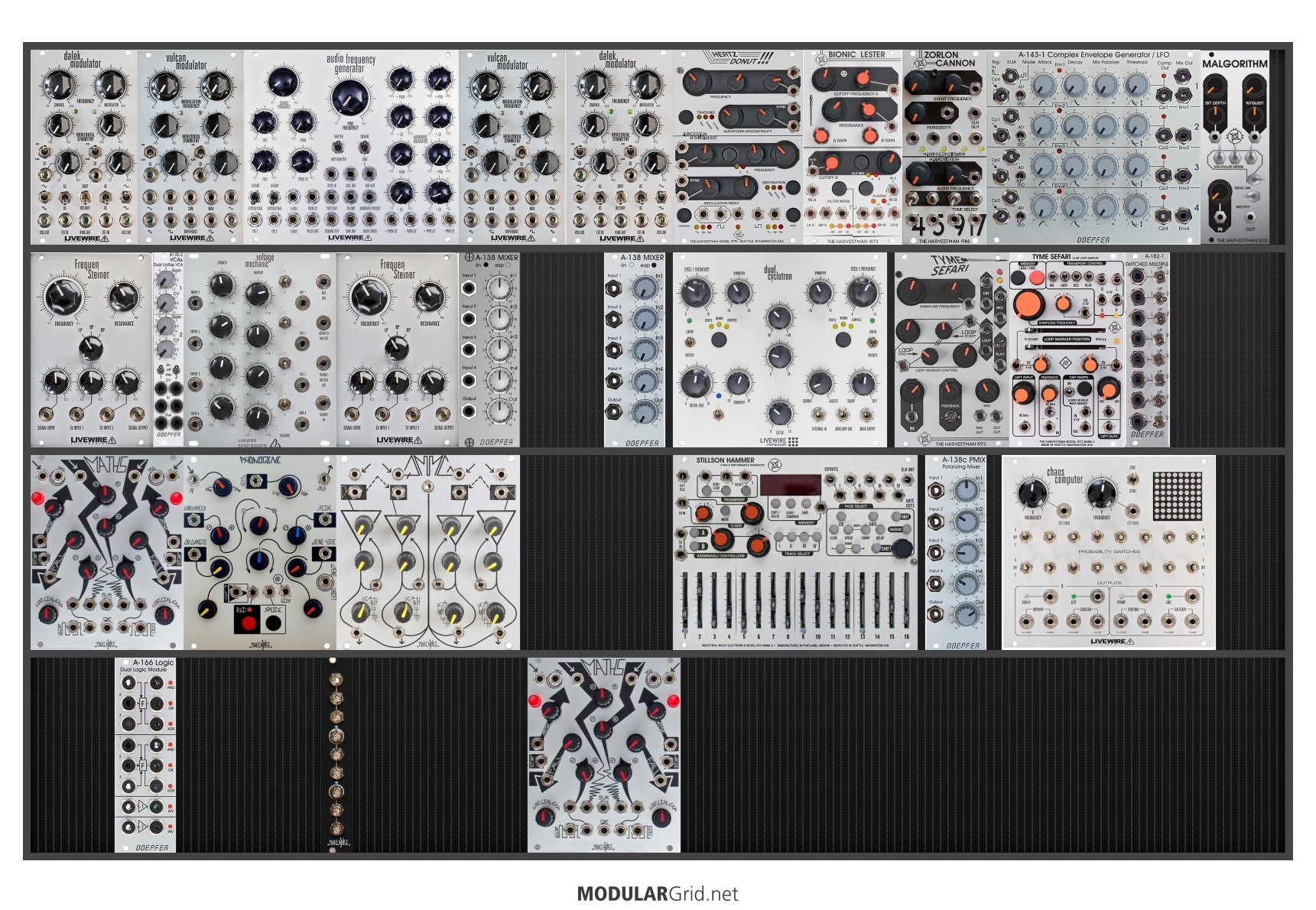Click the black SPLICE button on Phonogene

(273, 622)
